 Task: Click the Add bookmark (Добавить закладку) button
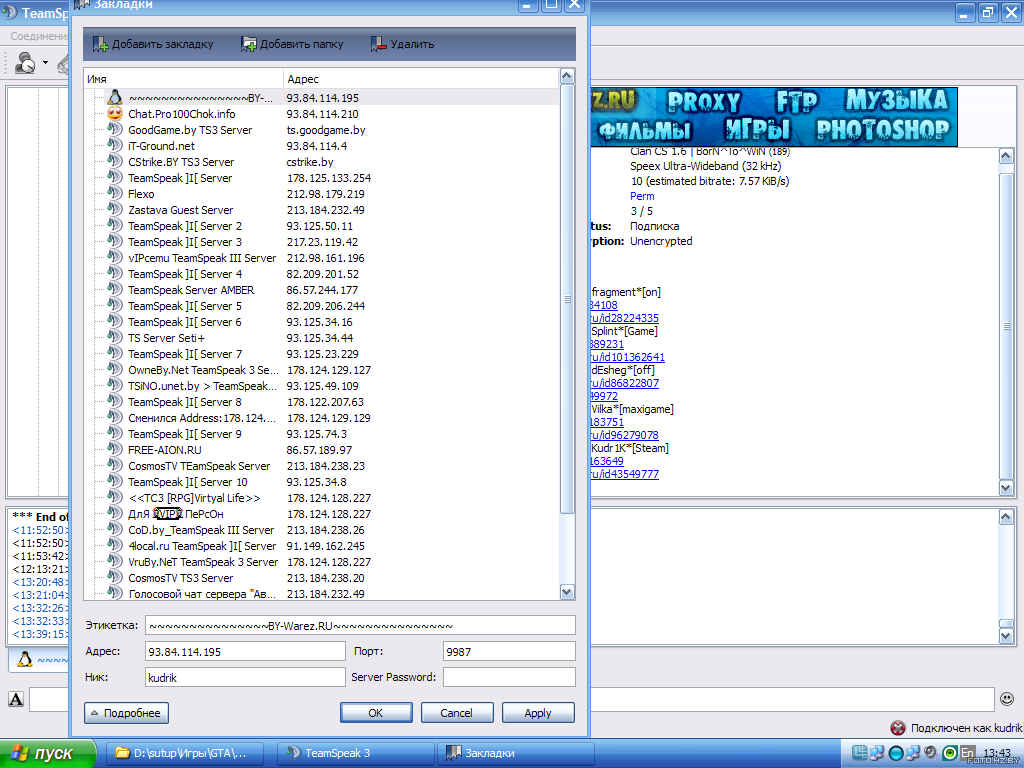[153, 44]
